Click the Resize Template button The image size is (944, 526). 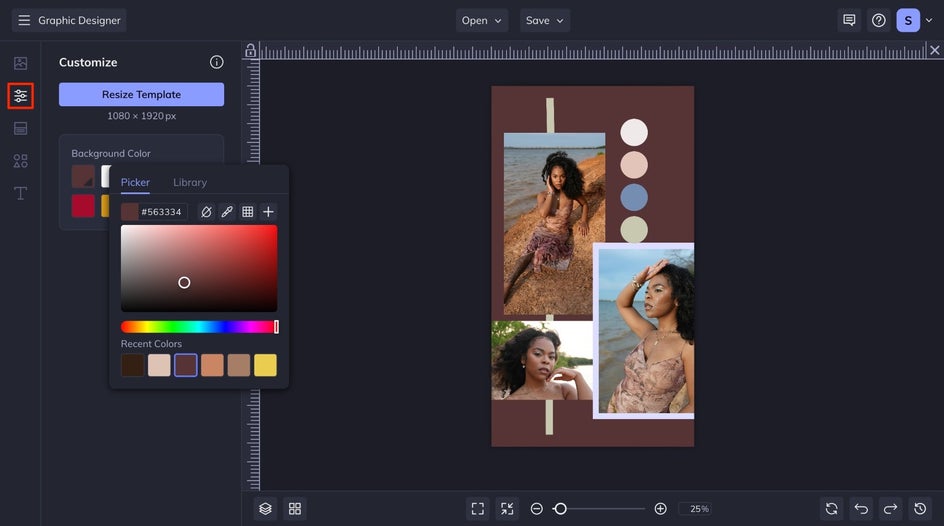pyautogui.click(x=141, y=94)
